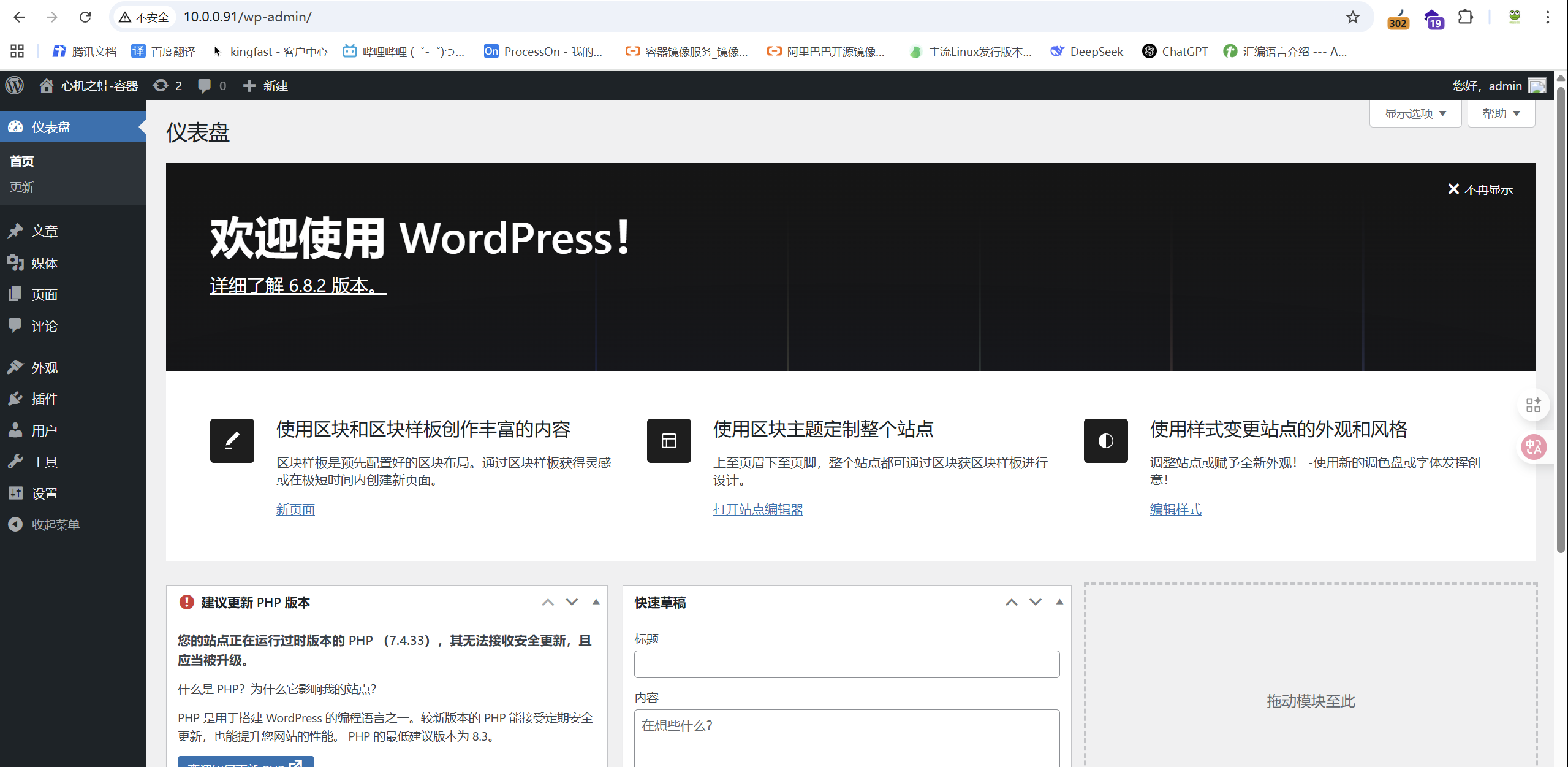Go to 首页 submenu item

tap(22, 161)
